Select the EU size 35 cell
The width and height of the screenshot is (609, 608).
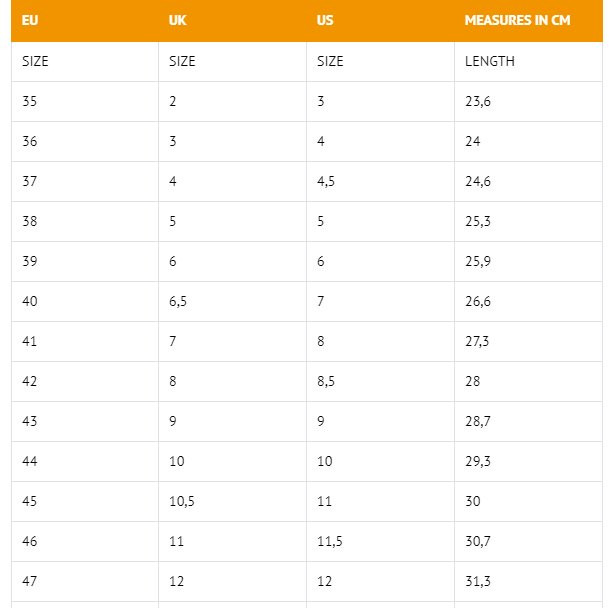click(30, 101)
